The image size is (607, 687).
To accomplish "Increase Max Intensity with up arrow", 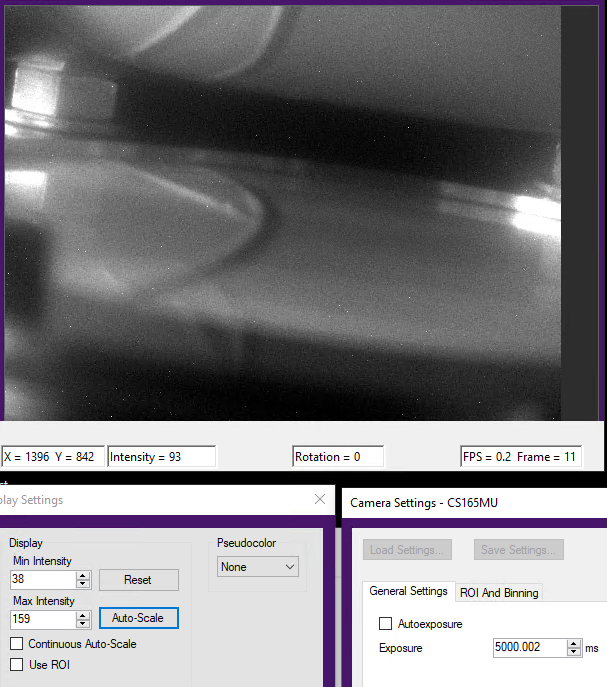I will (82, 615).
